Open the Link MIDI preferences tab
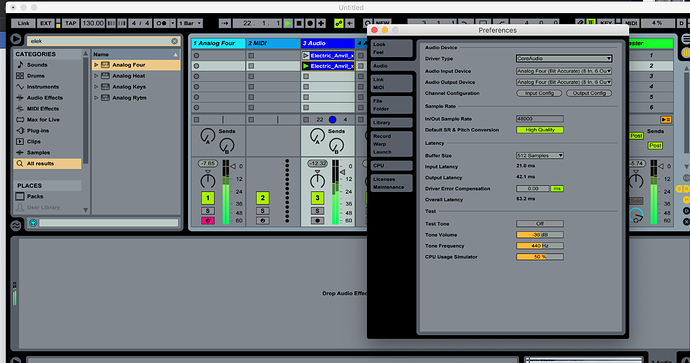 391,84
